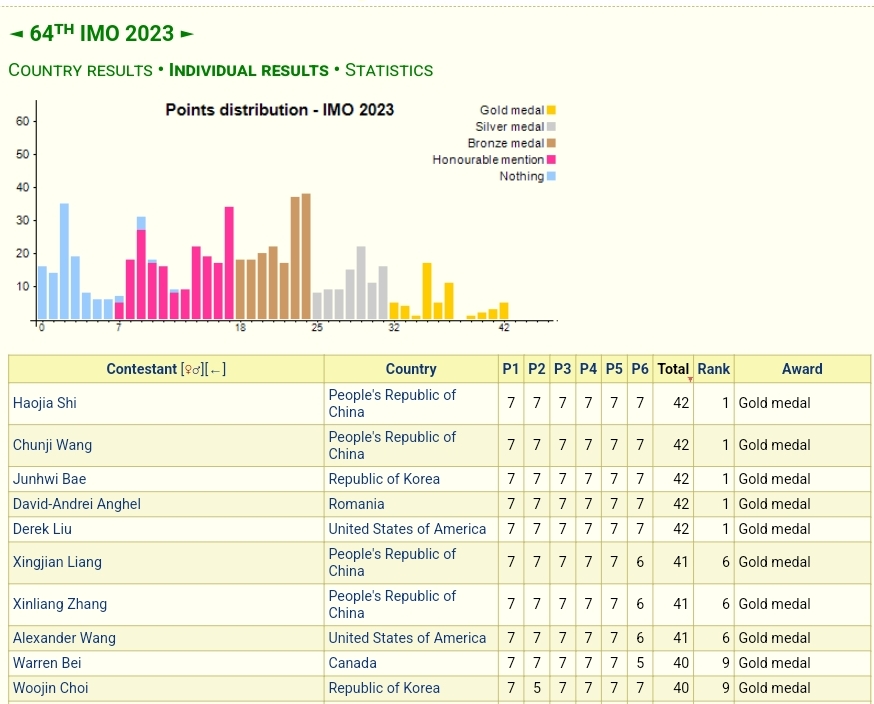Sort by P6 score column
The height and width of the screenshot is (704, 874).
pos(640,369)
